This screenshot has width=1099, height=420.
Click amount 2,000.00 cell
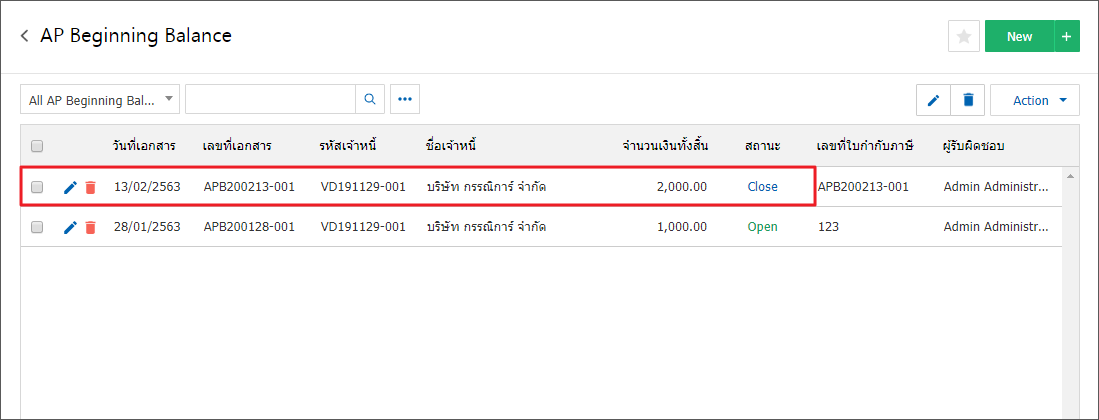click(x=682, y=187)
